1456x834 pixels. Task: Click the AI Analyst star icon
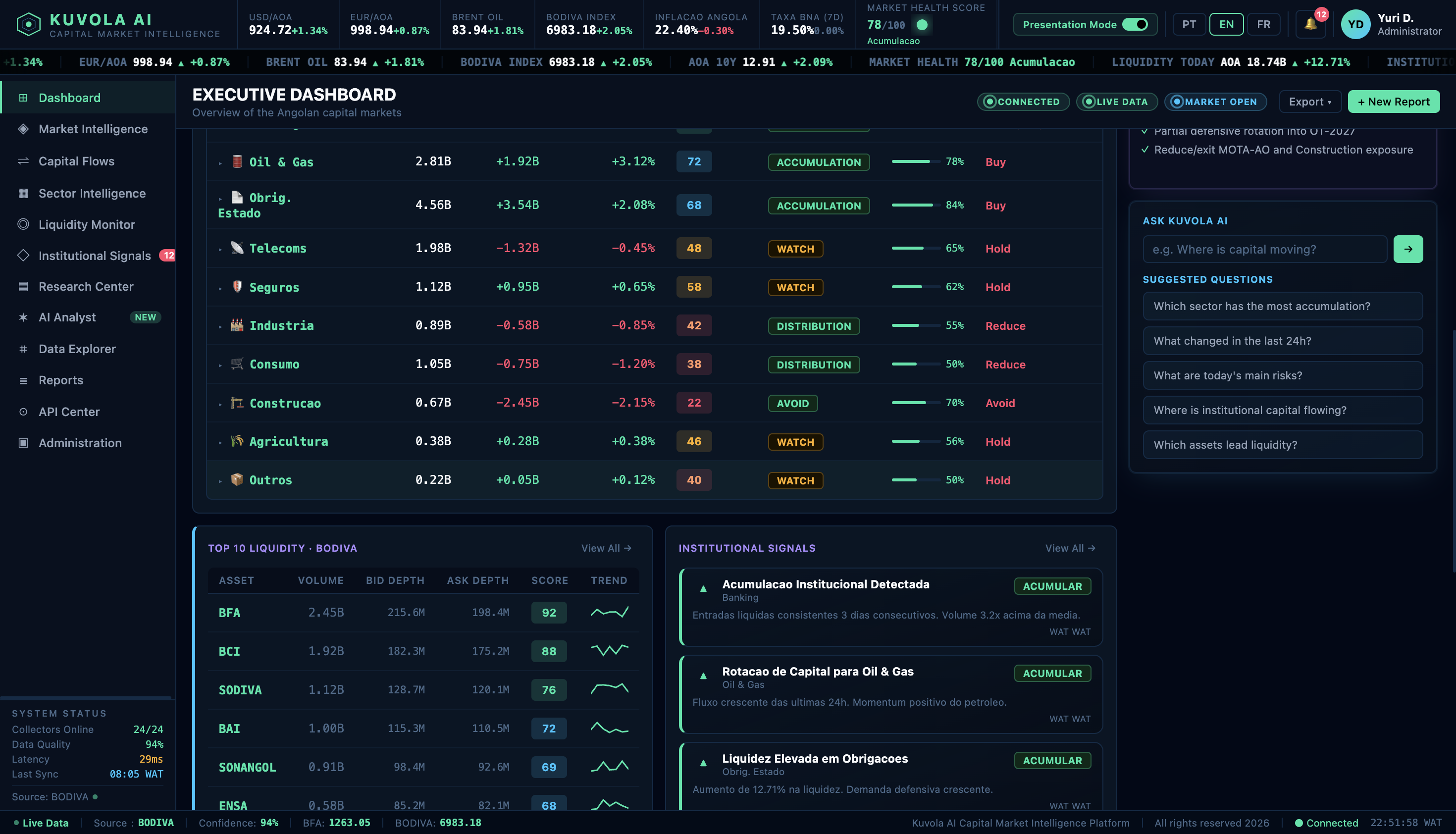pos(23,317)
